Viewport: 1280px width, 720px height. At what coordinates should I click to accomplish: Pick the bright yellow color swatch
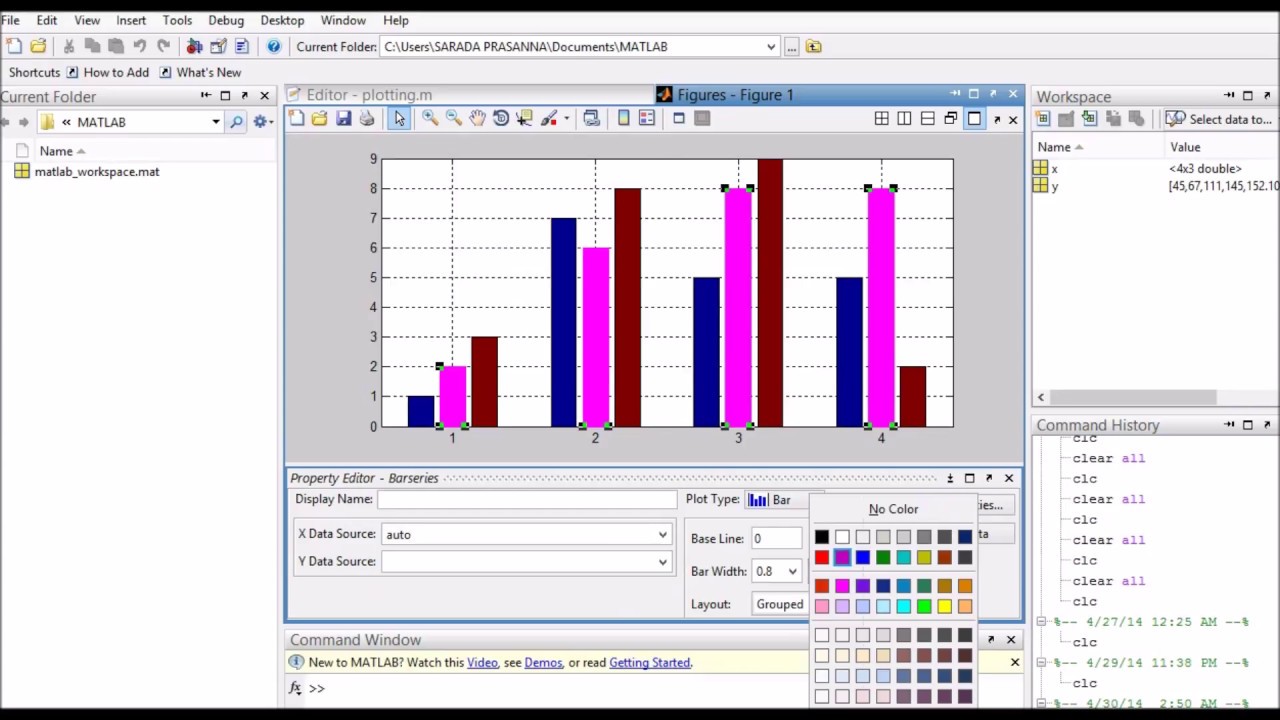coord(944,606)
